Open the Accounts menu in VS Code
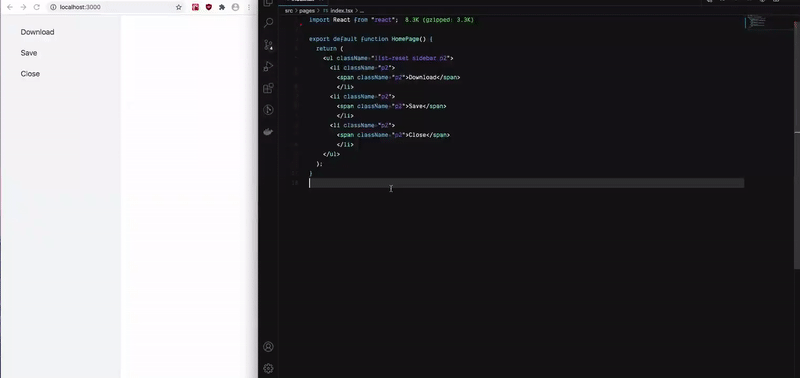The image size is (800, 378). (268, 347)
